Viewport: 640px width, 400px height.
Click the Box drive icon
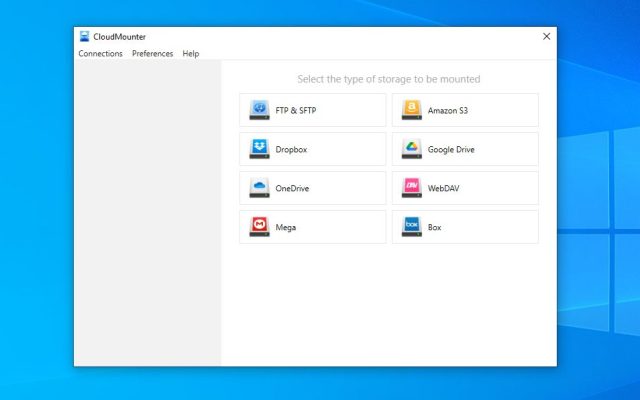point(411,227)
